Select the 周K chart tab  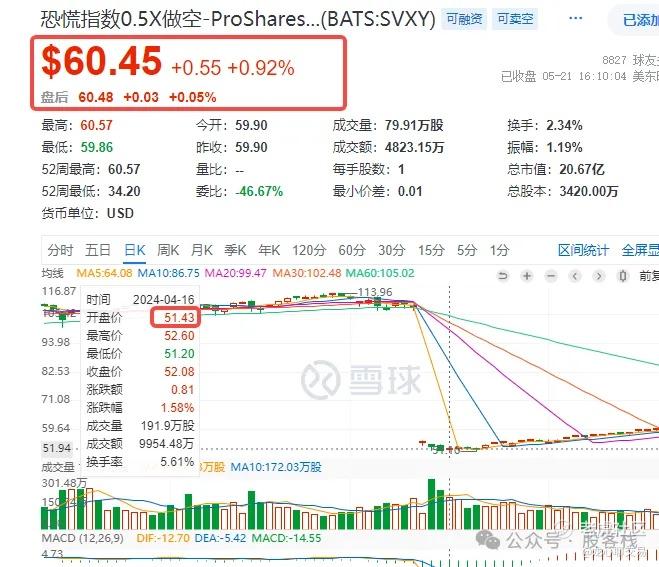tap(168, 250)
